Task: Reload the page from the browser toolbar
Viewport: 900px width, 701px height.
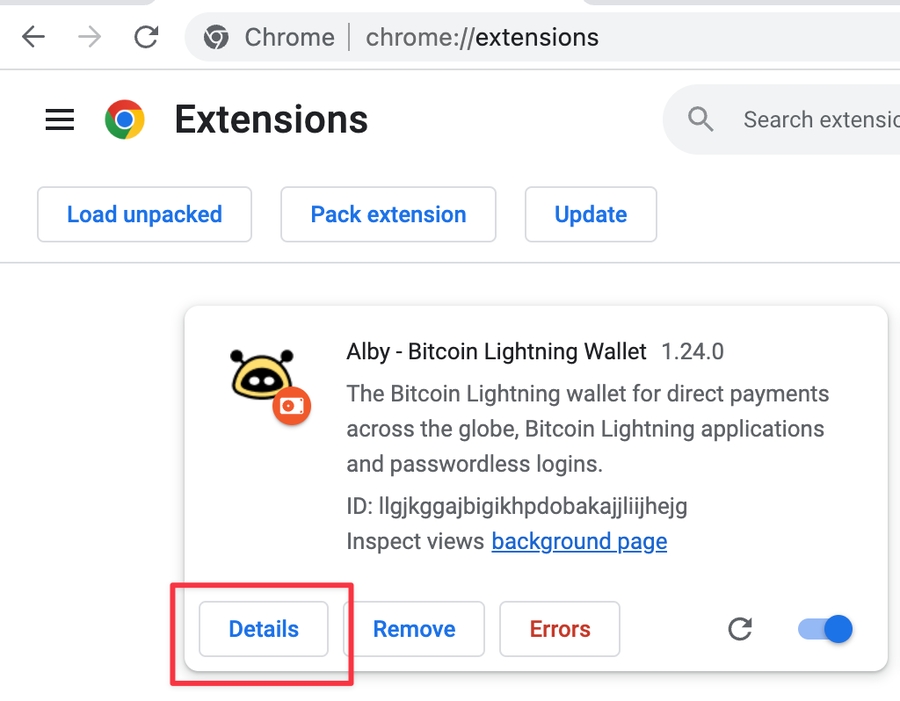Action: click(x=146, y=37)
